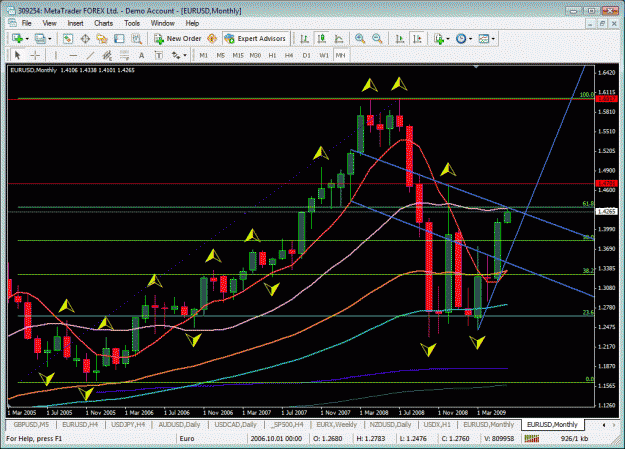This screenshot has height=449, width=625.
Task: Select the Fibonacci Retracement tool
Action: (124, 55)
